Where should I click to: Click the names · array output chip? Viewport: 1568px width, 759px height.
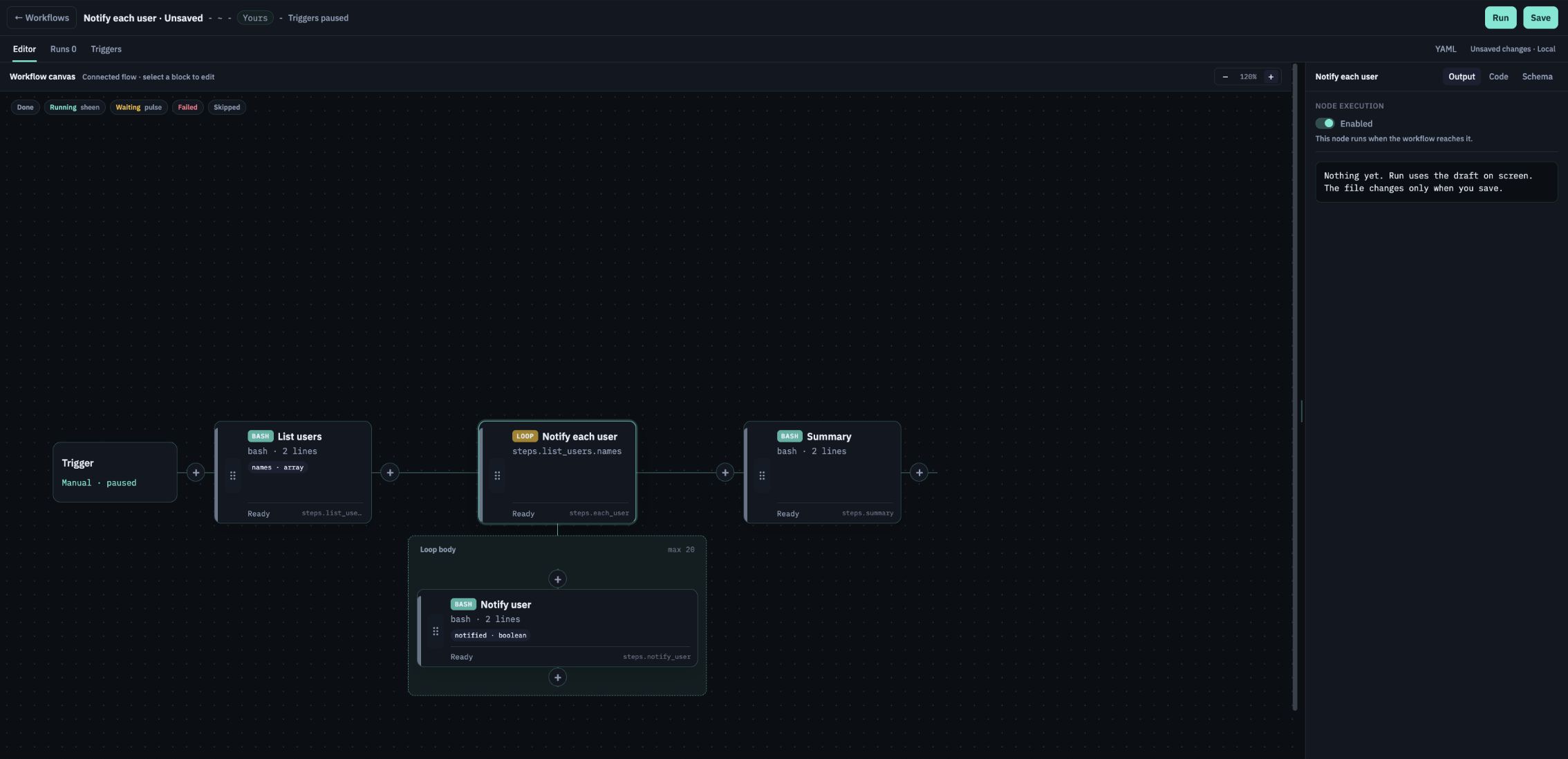[x=277, y=467]
